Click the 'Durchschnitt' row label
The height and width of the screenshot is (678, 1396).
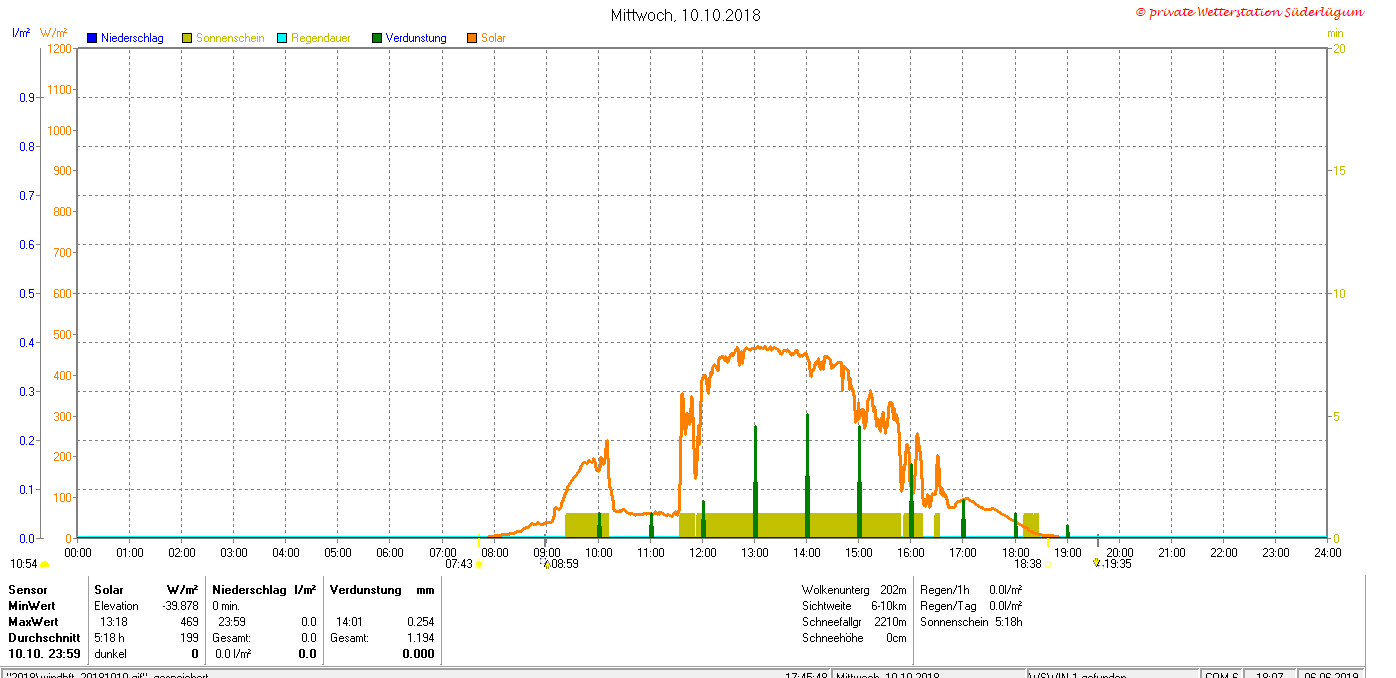pos(44,638)
